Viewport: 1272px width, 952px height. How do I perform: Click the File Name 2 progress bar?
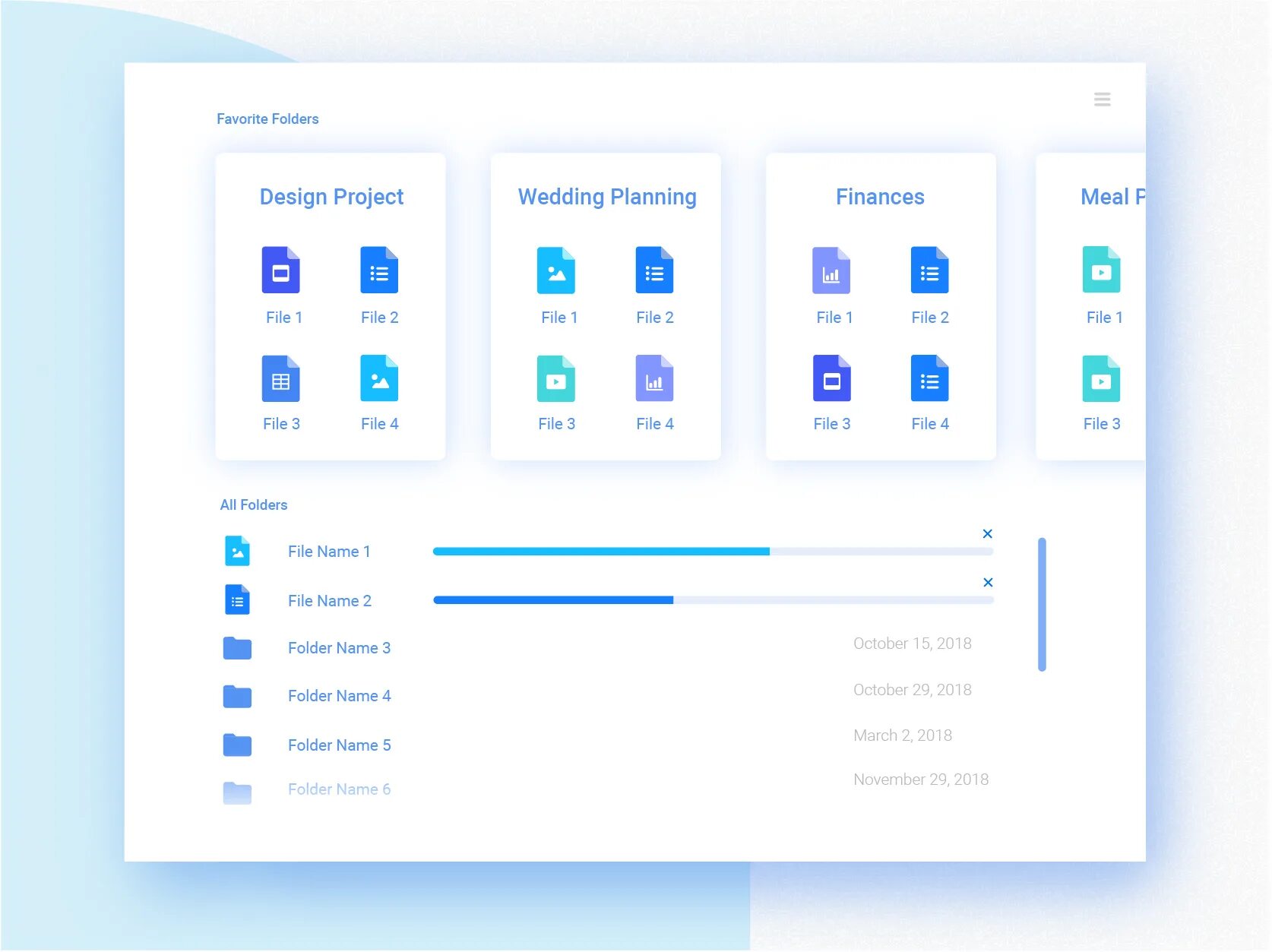click(714, 600)
